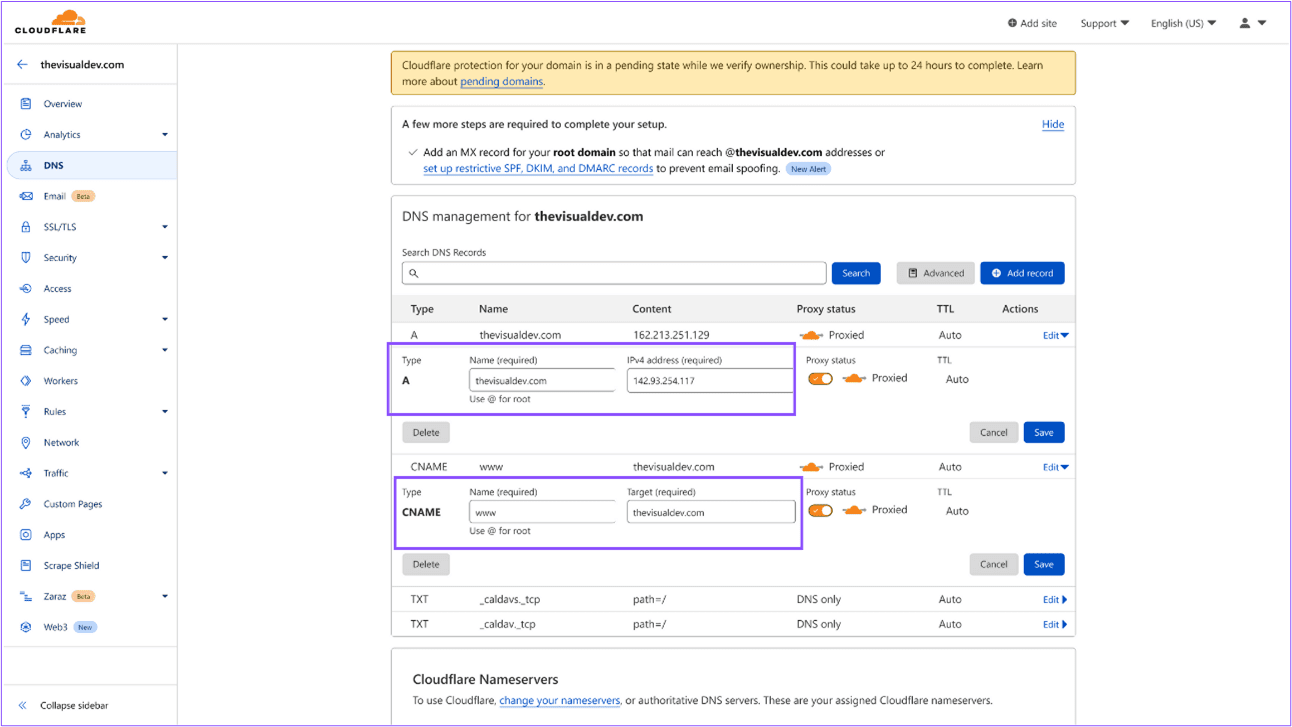Click the DNS network icon in sidebar

(26, 166)
